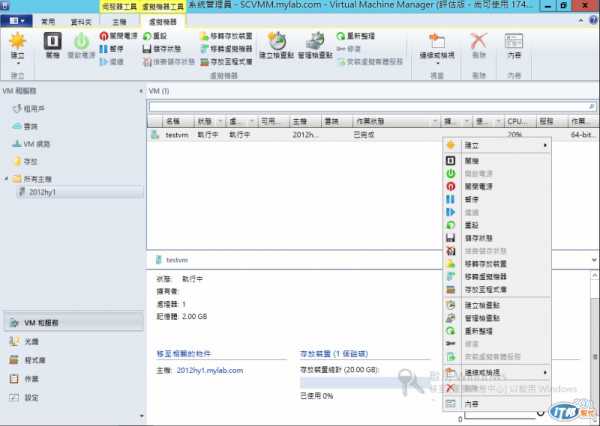The image size is (600, 426).
Task: Choose 暫停 in the context menu
Action: [x=496, y=199]
